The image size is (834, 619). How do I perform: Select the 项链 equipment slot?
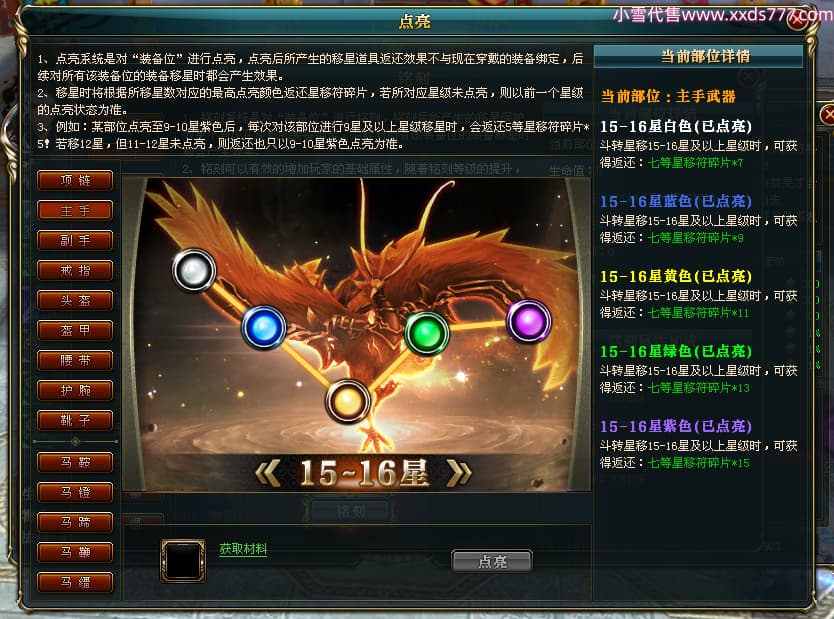[75, 180]
